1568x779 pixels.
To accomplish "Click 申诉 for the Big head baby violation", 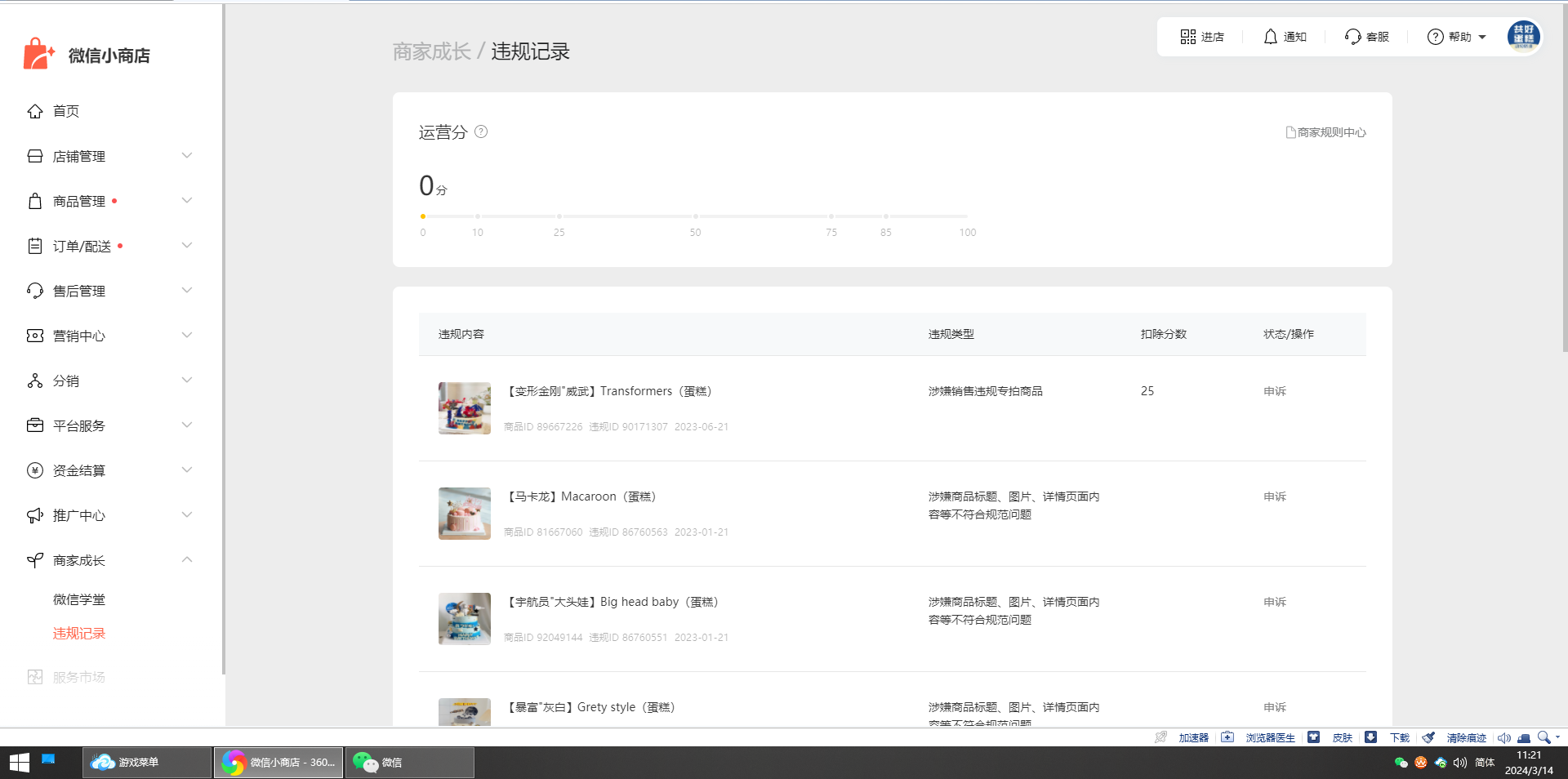I will point(1275,602).
